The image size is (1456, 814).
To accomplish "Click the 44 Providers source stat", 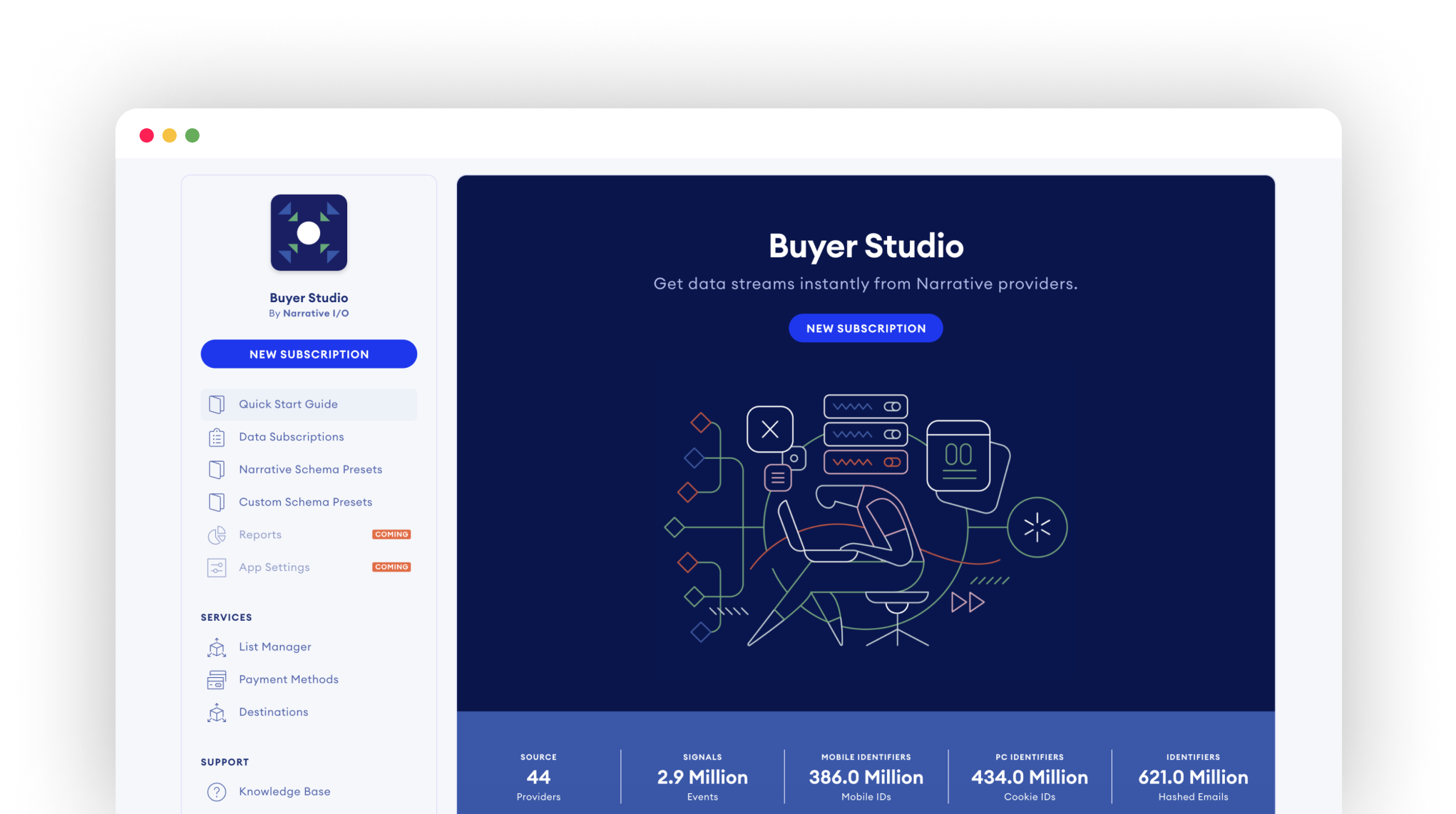I will tap(538, 777).
